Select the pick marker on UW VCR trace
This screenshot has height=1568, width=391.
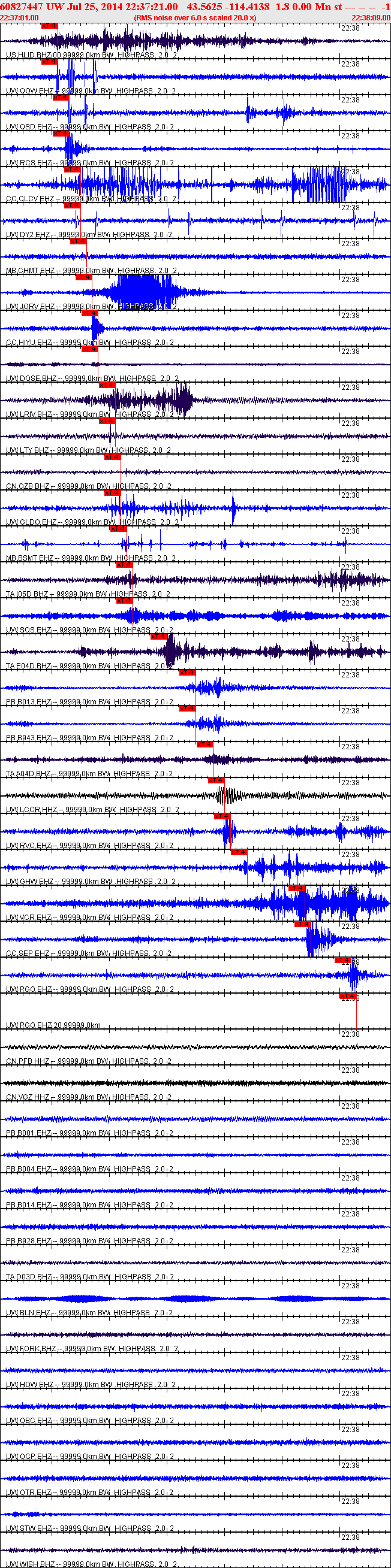click(297, 888)
